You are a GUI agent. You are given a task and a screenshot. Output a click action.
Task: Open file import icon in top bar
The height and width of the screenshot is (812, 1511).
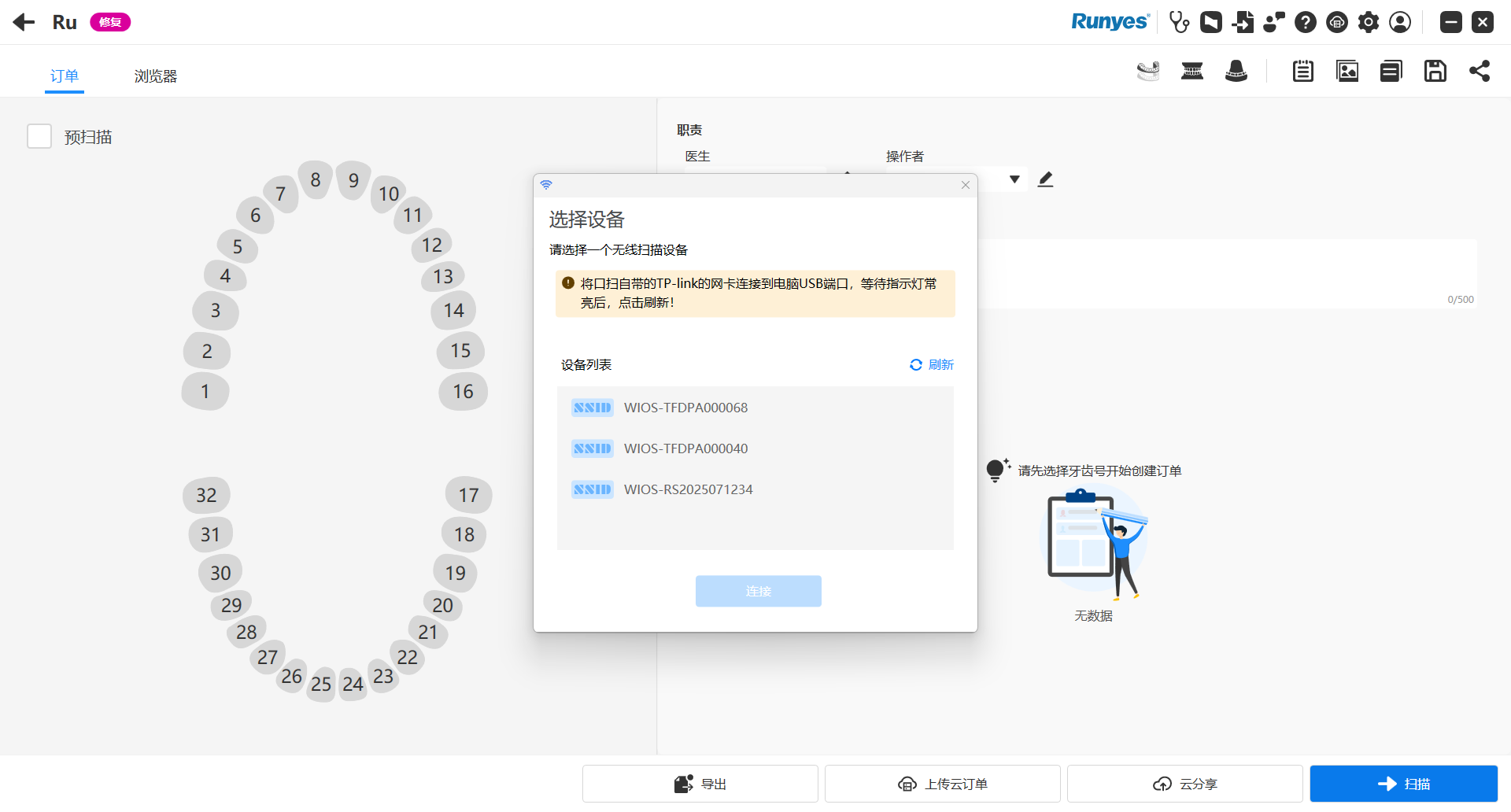[x=1243, y=22]
